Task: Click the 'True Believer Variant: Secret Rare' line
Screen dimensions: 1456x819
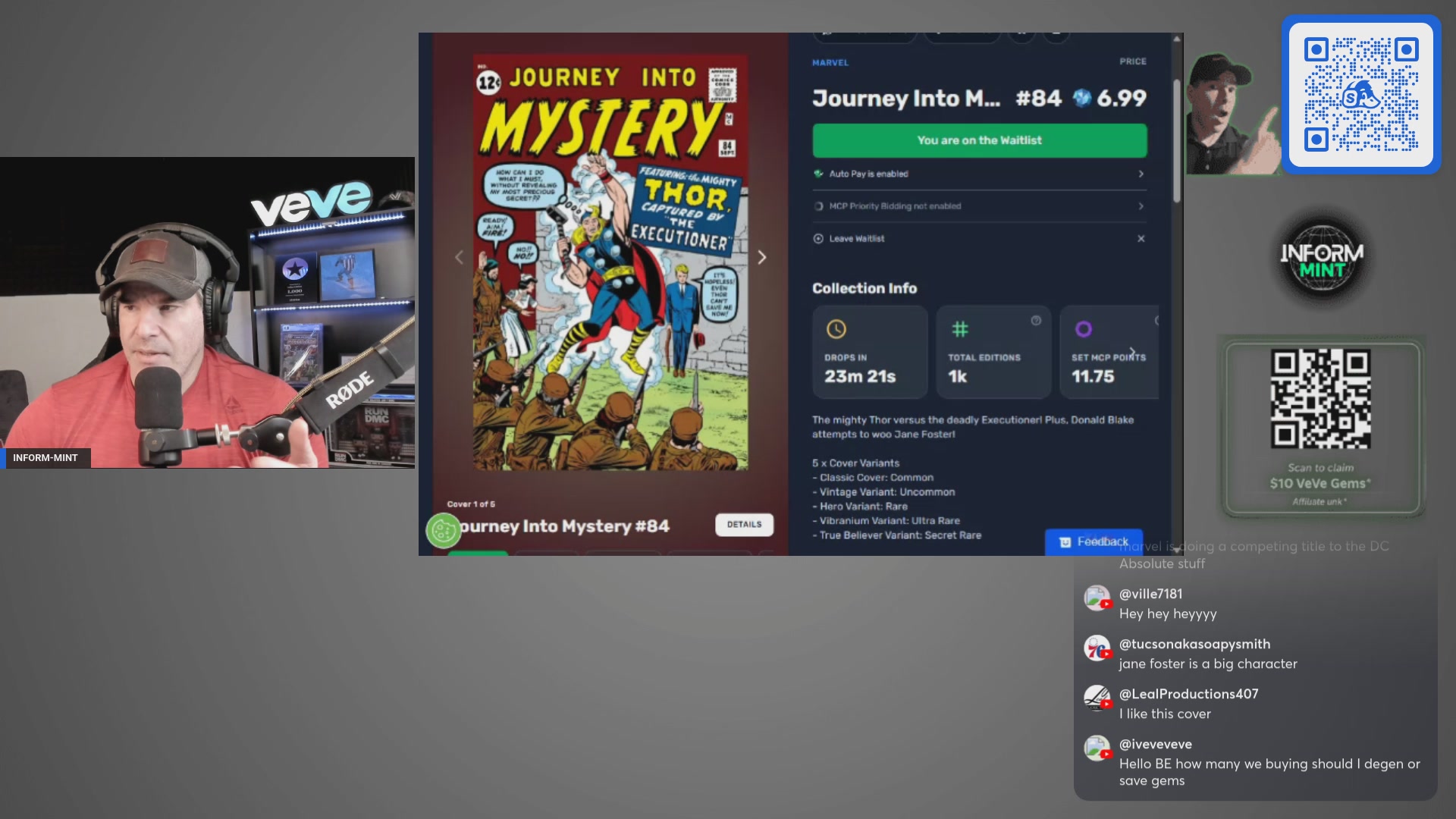Action: 897,535
